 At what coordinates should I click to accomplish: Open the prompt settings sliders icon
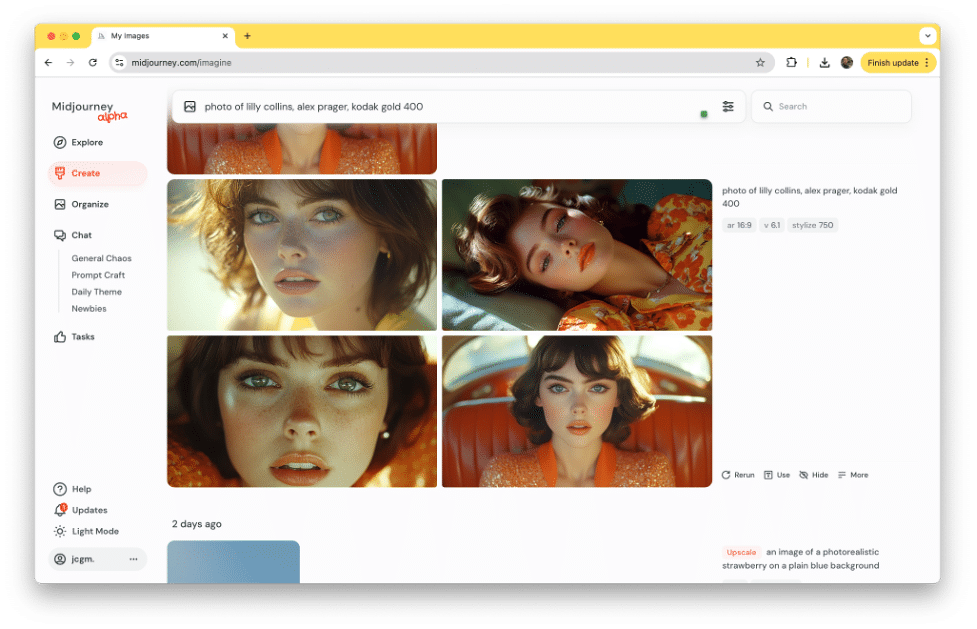727,105
